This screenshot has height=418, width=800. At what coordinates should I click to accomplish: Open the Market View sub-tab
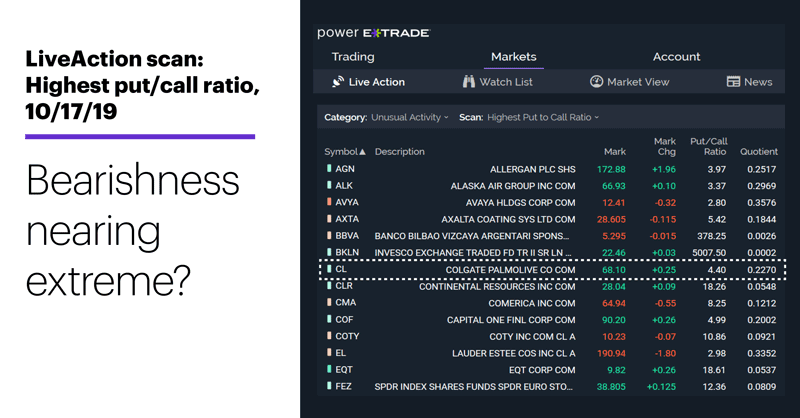coord(630,82)
